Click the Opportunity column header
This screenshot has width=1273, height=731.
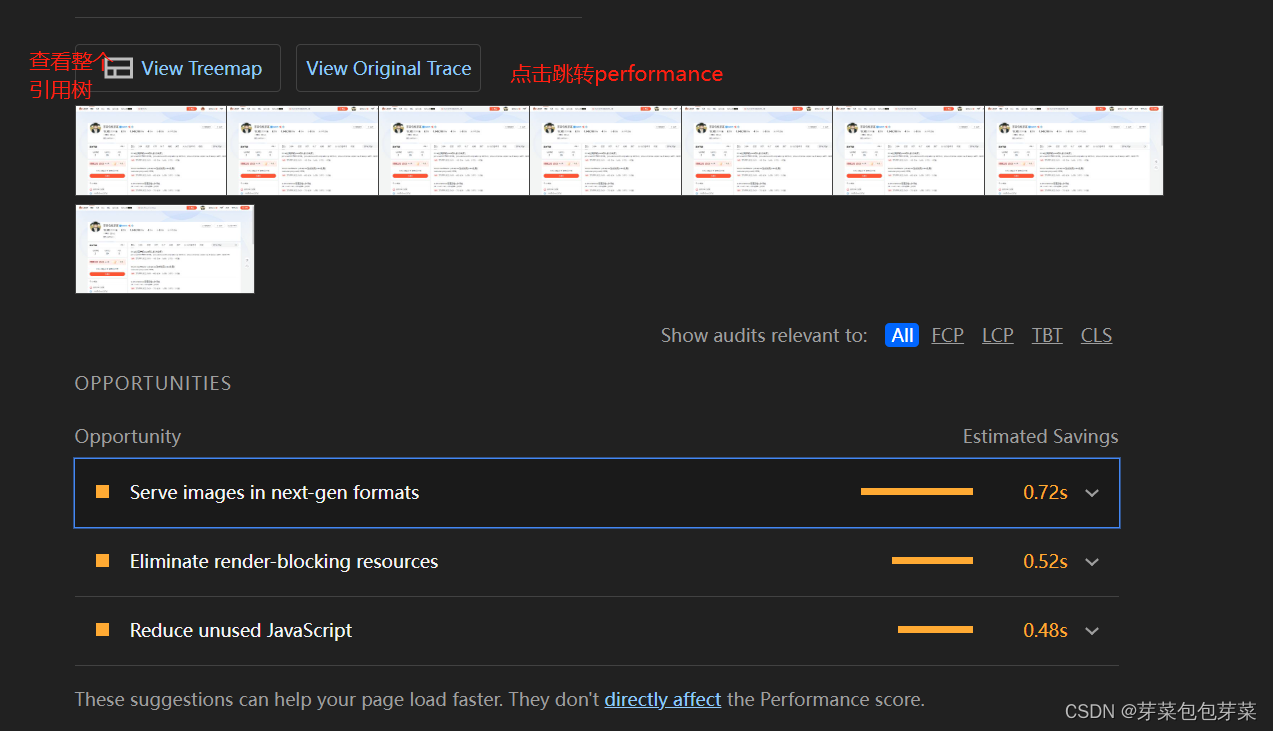pyautogui.click(x=128, y=436)
